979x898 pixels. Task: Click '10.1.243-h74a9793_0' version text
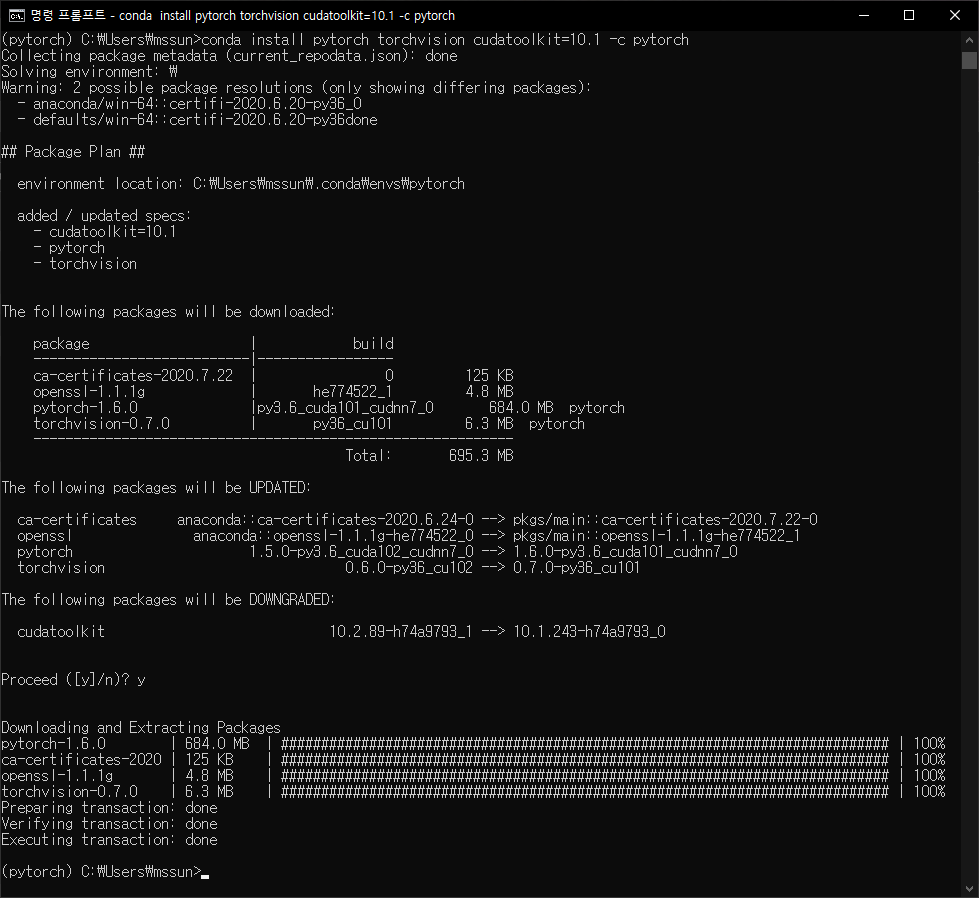tap(589, 631)
